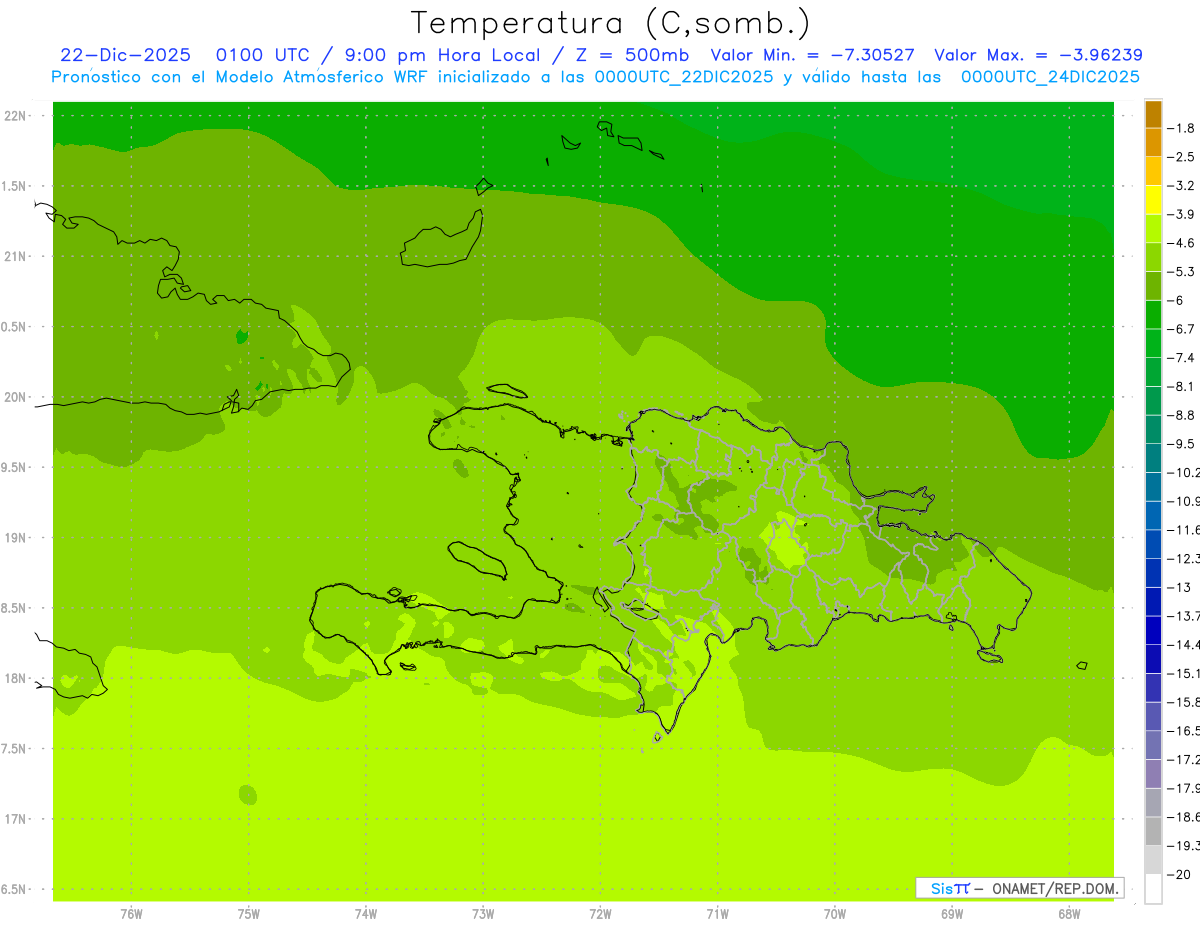The image size is (1200, 927).
Task: Pick the gray swatch between -18.6 and -19.3
Action: point(1153,831)
